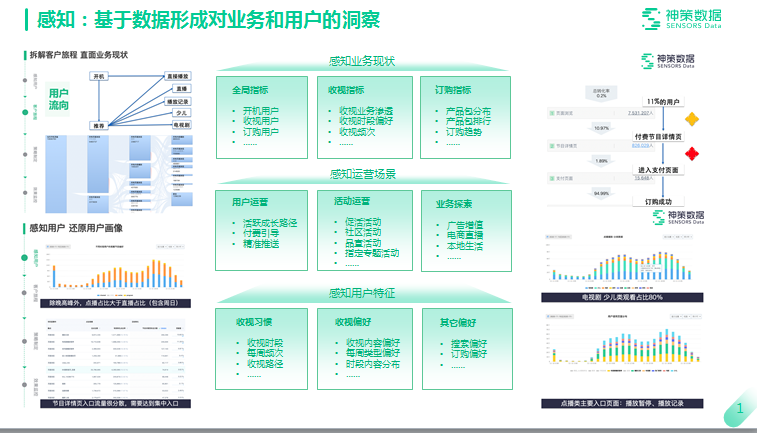Click the 拆解客户旅程 直面业务现状 heading
The height and width of the screenshot is (433, 757).
pyautogui.click(x=79, y=55)
